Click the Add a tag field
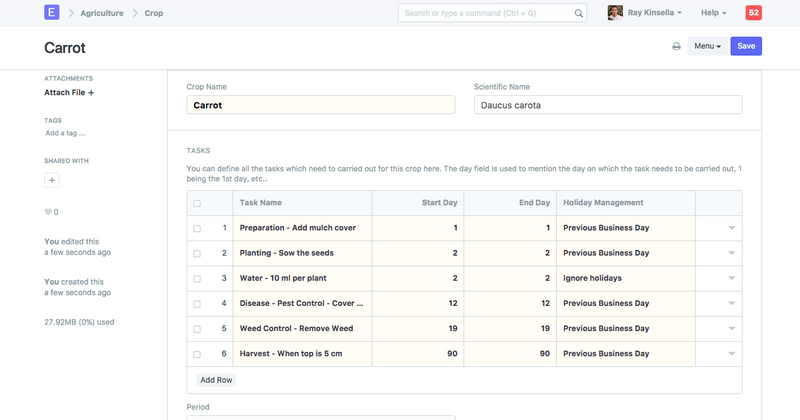Viewport: 800px width, 420px height. pos(66,133)
